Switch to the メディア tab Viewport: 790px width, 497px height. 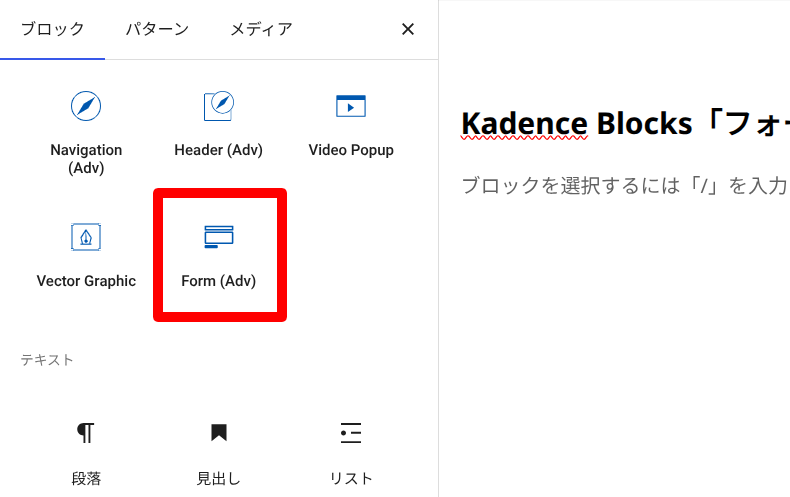[x=261, y=29]
